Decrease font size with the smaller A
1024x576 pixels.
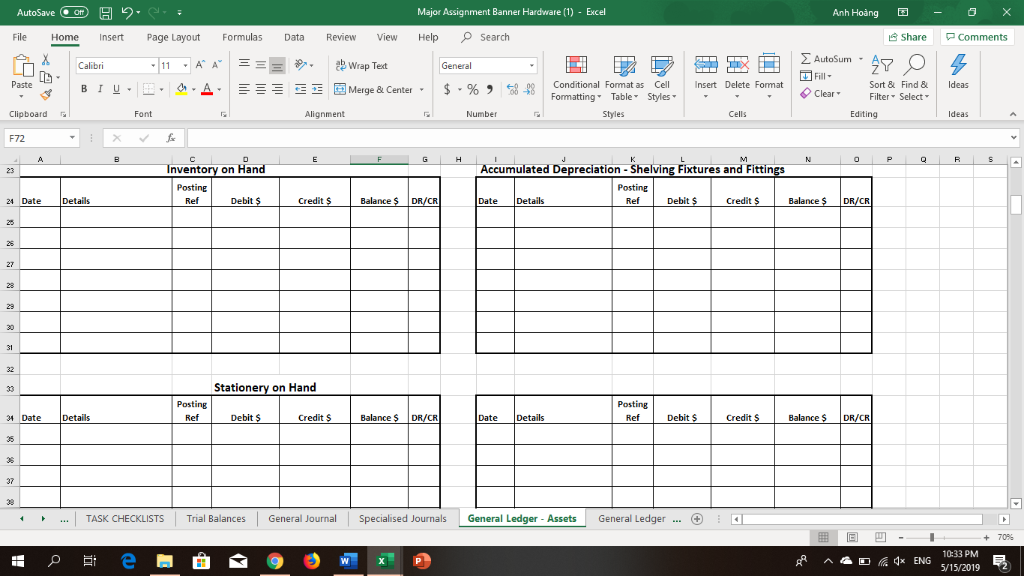216,65
